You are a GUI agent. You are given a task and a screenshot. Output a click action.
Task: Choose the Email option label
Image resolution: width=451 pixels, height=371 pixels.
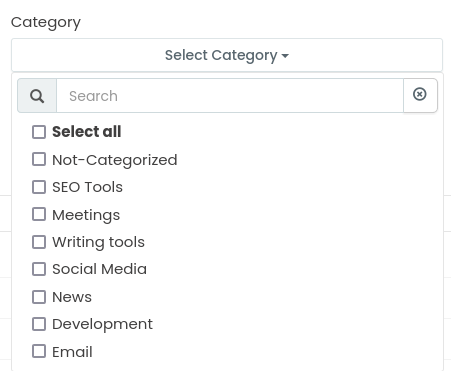click(x=72, y=352)
